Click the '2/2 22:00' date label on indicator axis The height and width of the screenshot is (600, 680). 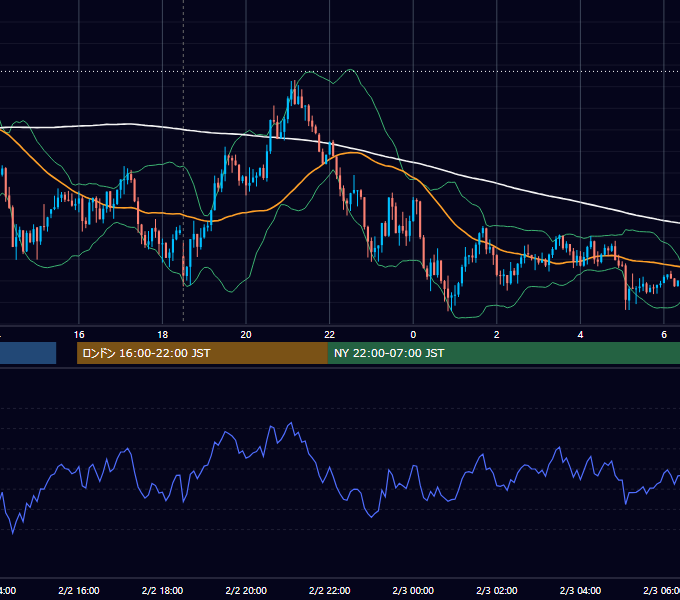(330, 590)
